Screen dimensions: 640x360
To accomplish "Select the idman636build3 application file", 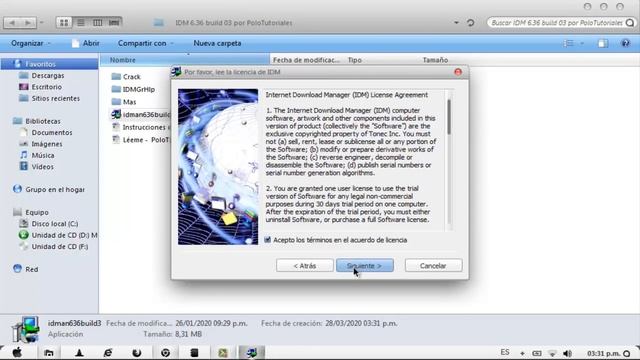I will (x=141, y=115).
